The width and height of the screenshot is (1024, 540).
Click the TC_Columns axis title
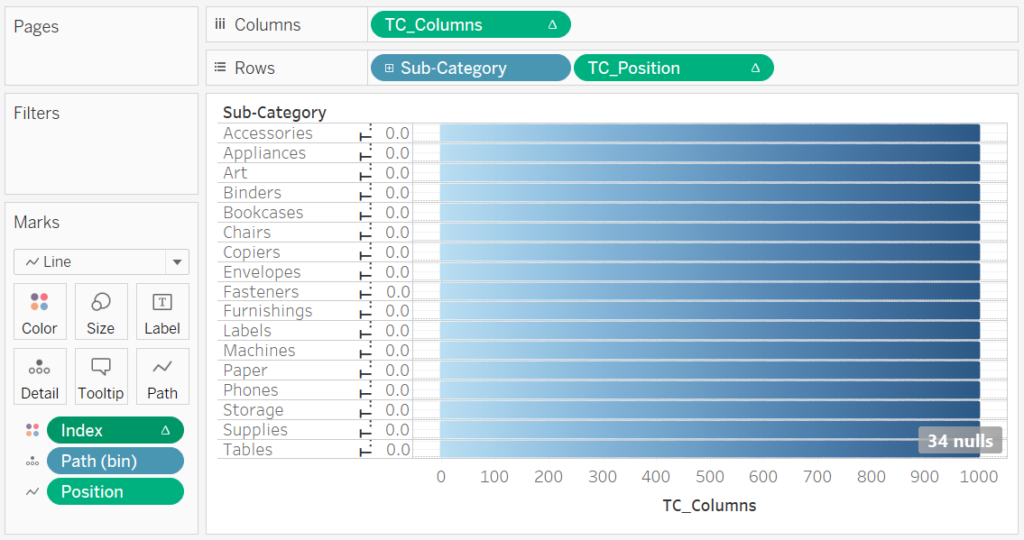[709, 505]
